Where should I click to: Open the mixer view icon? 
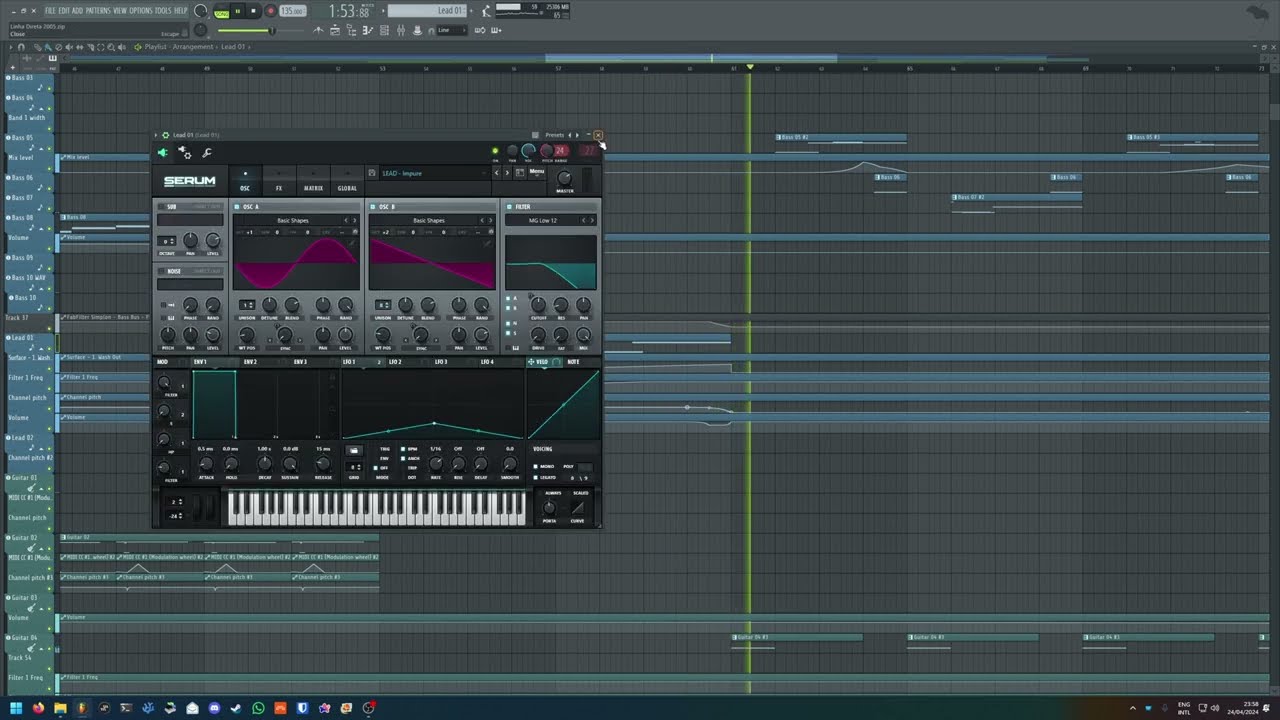[399, 30]
